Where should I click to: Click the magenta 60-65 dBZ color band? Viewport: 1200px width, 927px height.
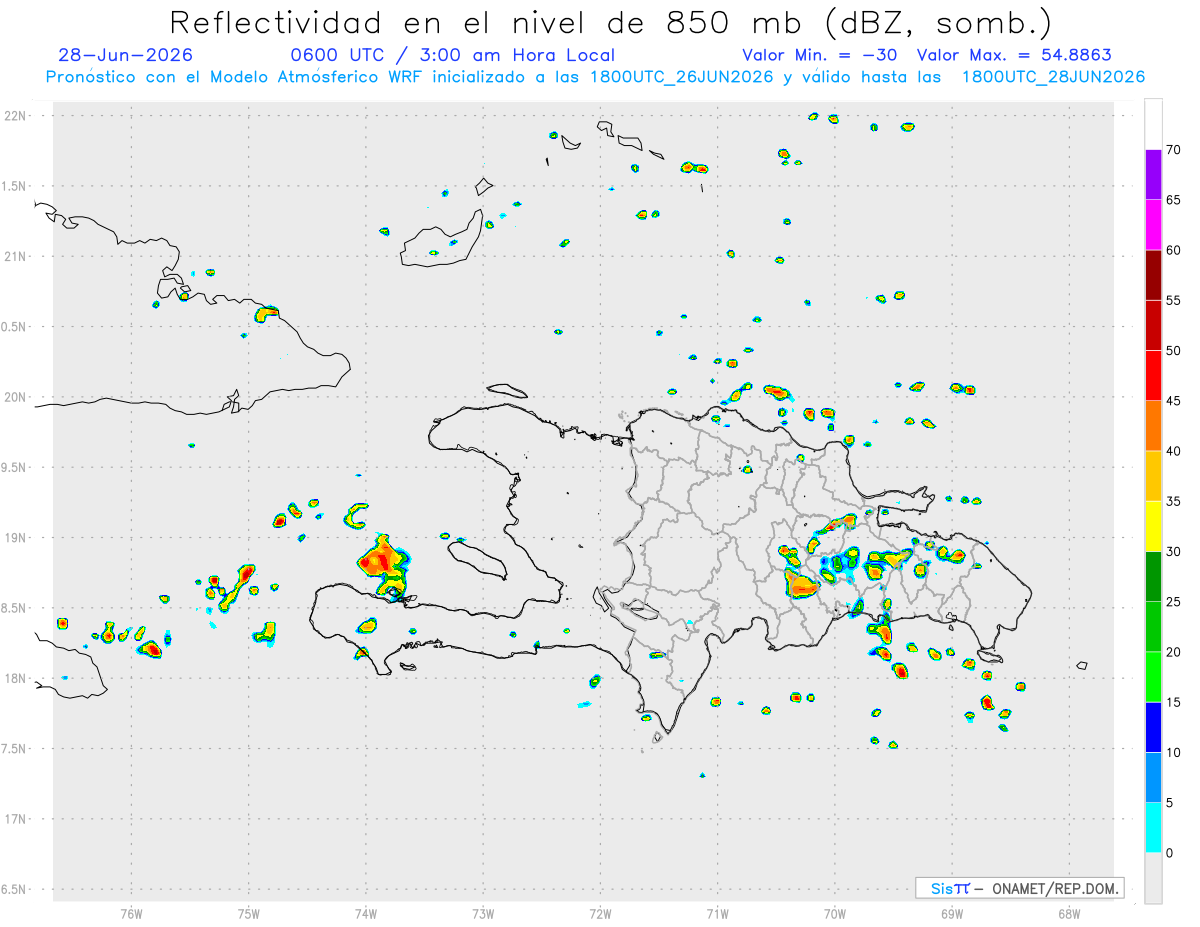1153,225
